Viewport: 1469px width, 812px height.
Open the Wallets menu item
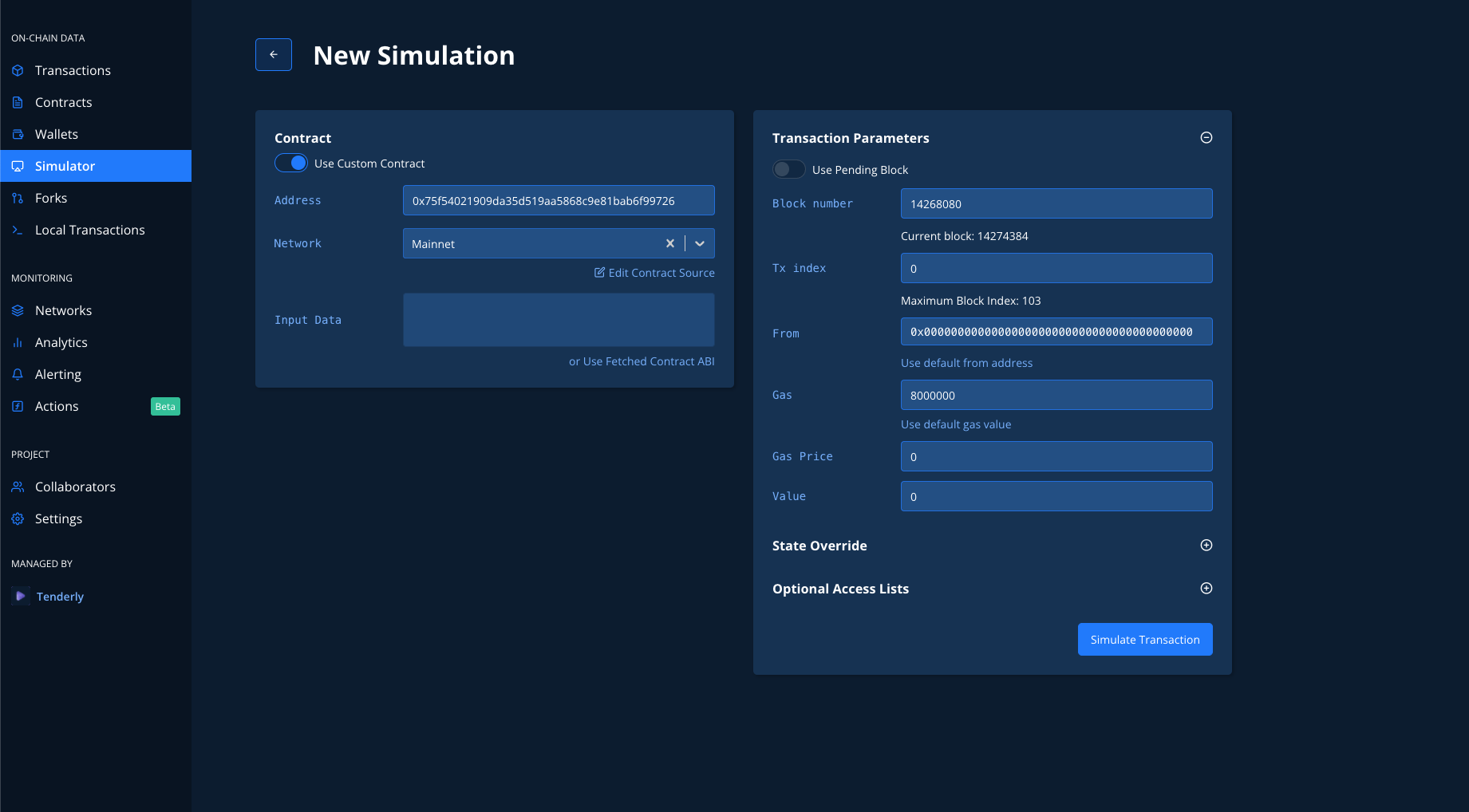[x=96, y=135]
